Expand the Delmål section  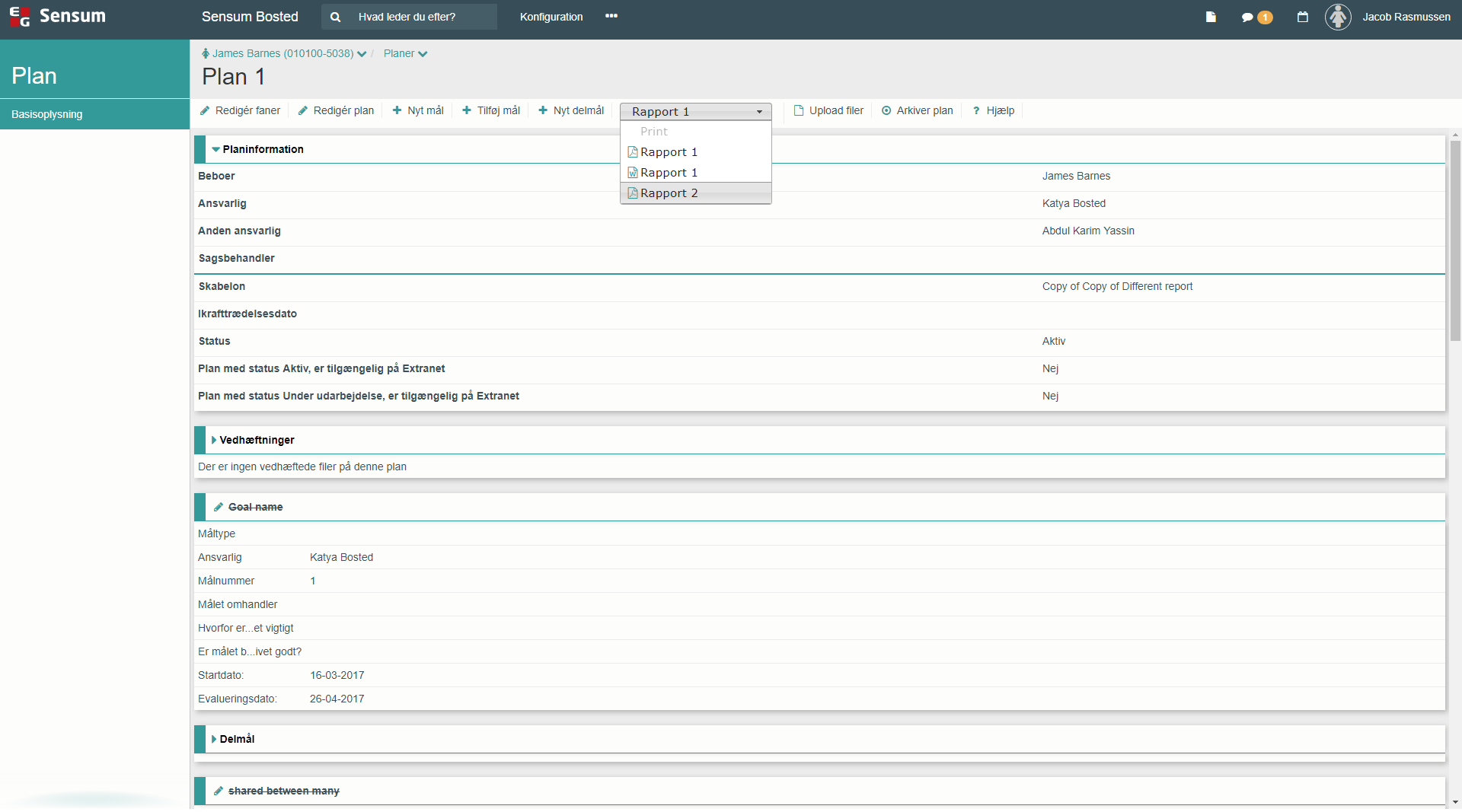[x=214, y=739]
